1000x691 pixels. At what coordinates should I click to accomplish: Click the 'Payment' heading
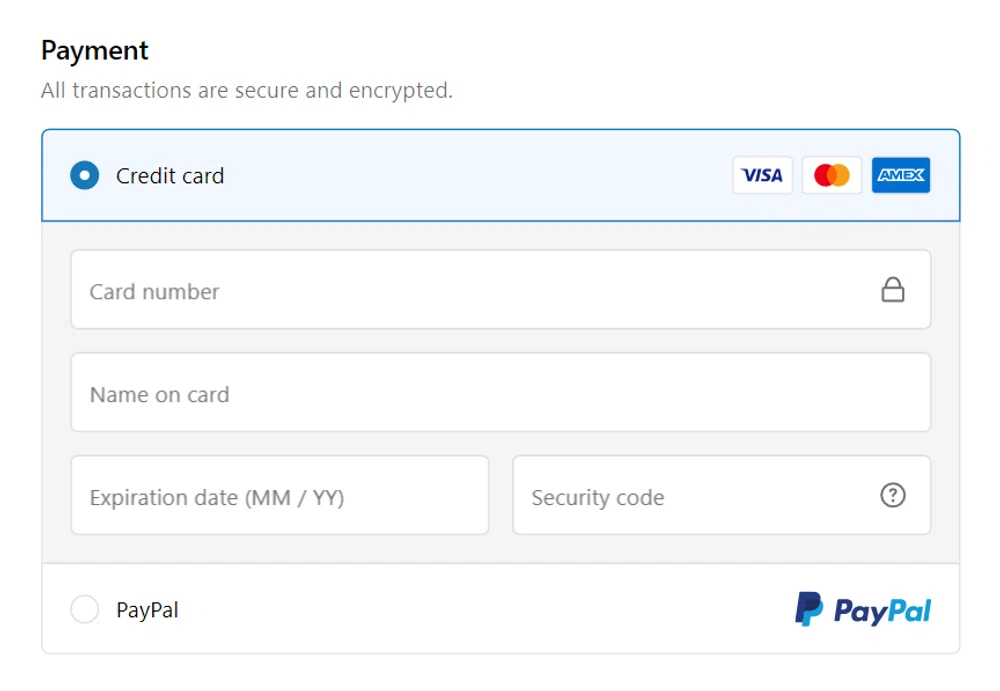click(x=94, y=50)
